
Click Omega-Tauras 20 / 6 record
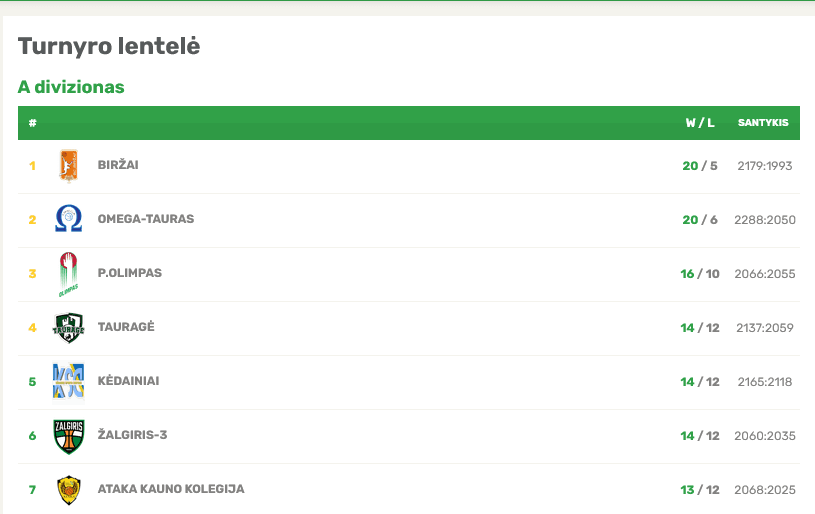point(700,219)
